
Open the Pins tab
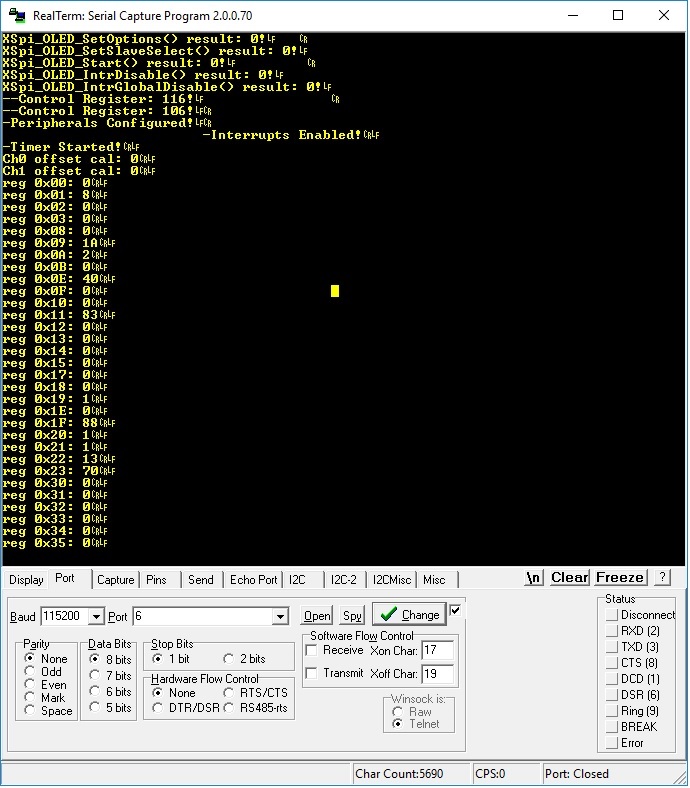(156, 580)
